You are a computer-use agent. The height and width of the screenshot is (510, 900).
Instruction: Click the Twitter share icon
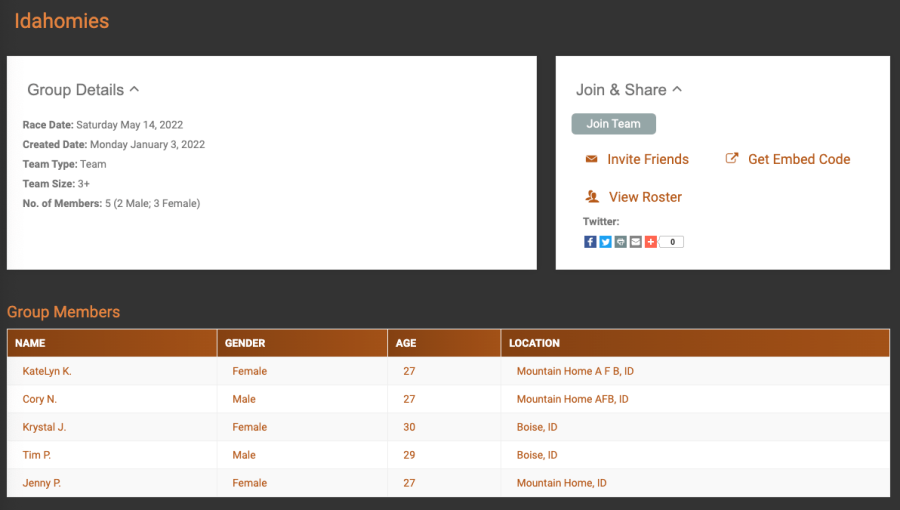pyautogui.click(x=605, y=242)
